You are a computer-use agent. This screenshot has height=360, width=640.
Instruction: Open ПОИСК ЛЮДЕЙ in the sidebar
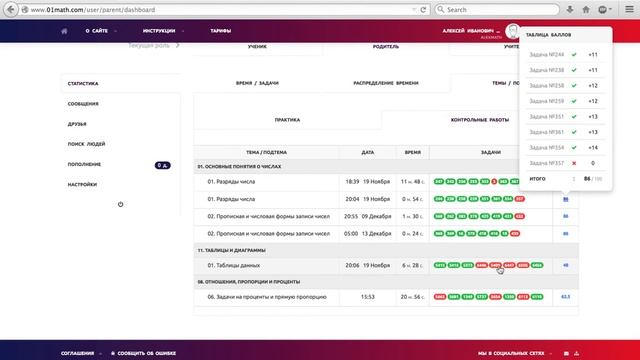tap(86, 144)
